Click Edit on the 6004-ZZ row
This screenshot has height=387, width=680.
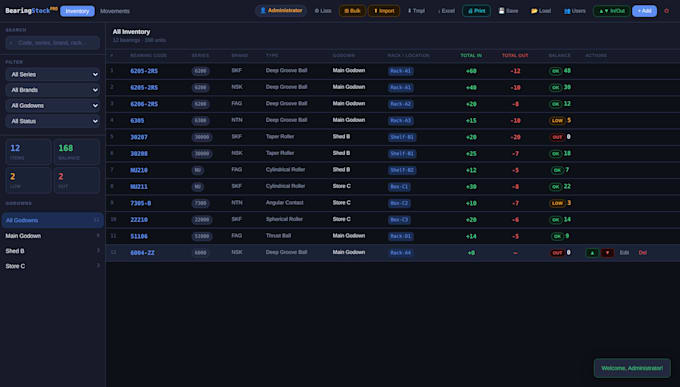click(x=624, y=253)
